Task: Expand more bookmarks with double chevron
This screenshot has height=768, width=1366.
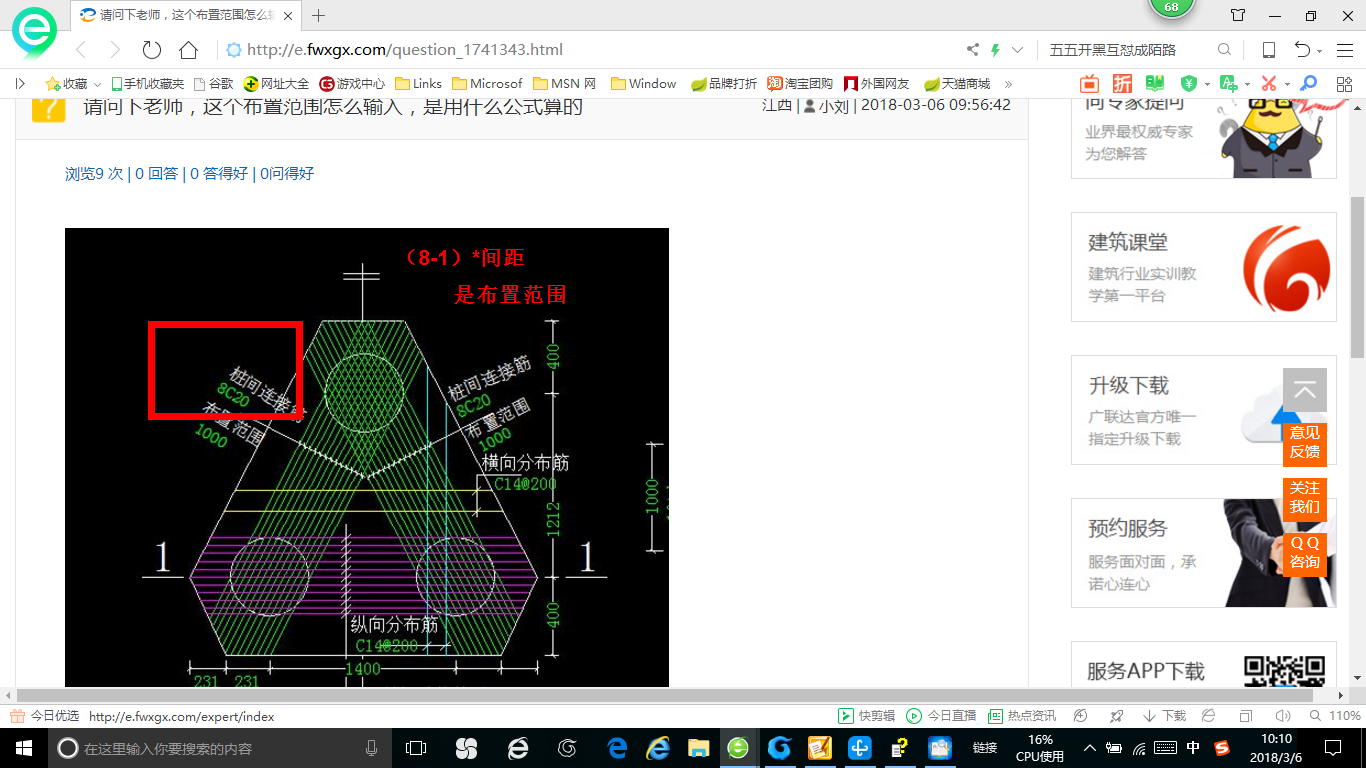Action: (1008, 84)
